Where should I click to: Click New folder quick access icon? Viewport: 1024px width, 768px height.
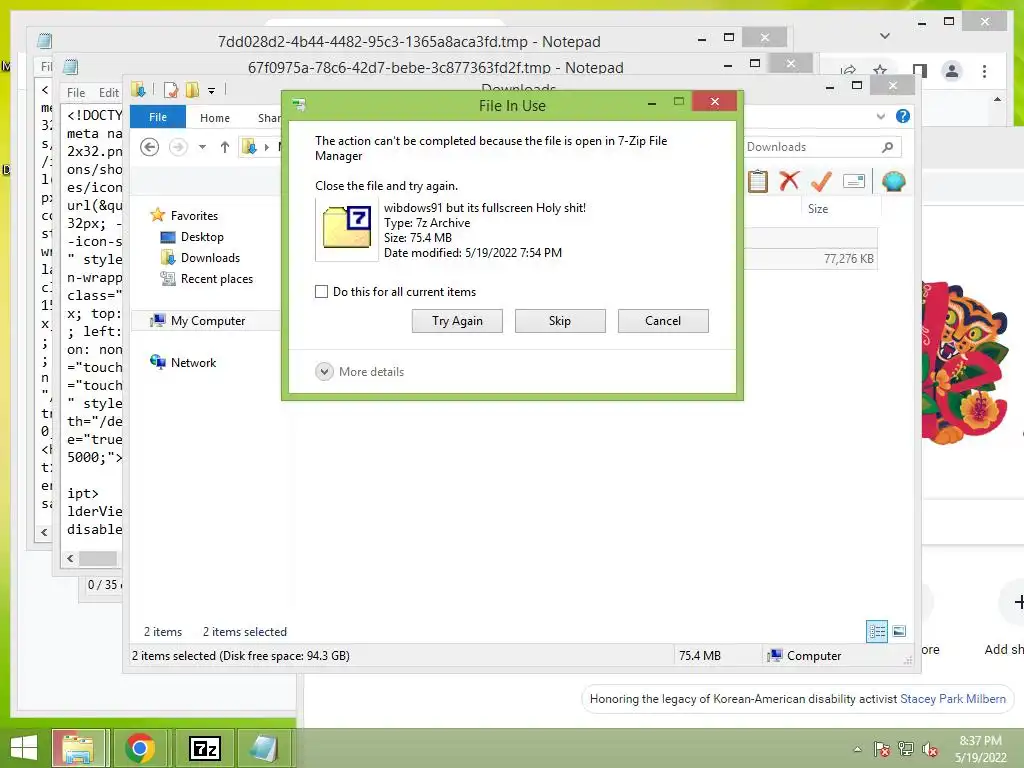tap(193, 89)
